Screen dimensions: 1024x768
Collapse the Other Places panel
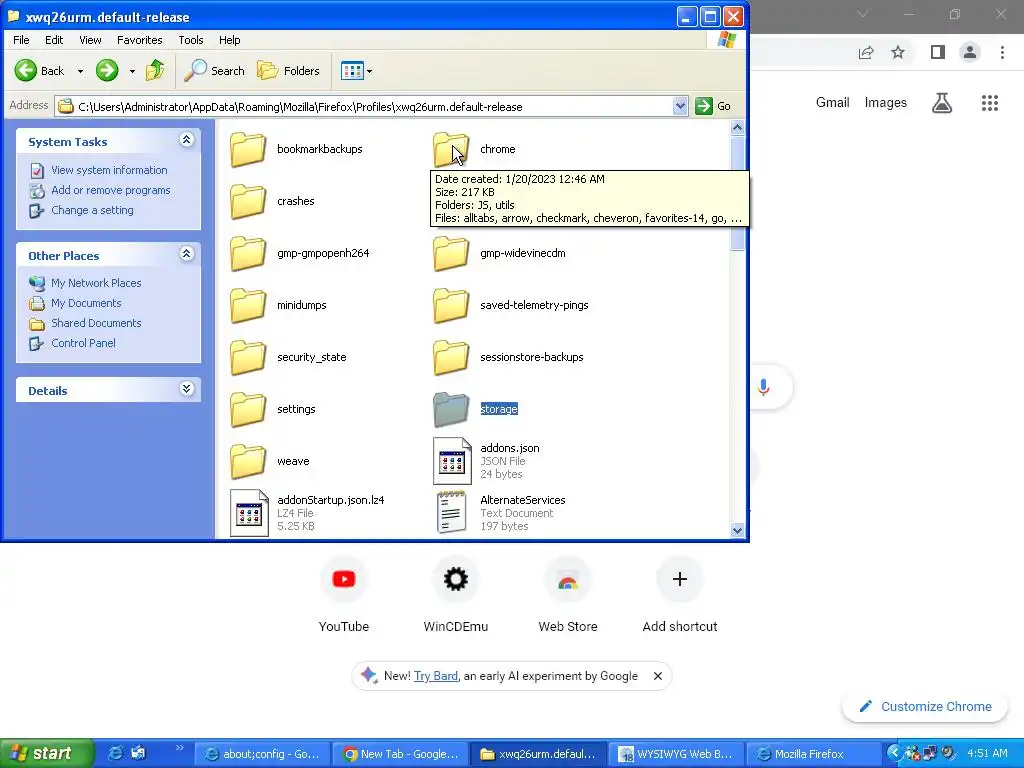pos(187,253)
